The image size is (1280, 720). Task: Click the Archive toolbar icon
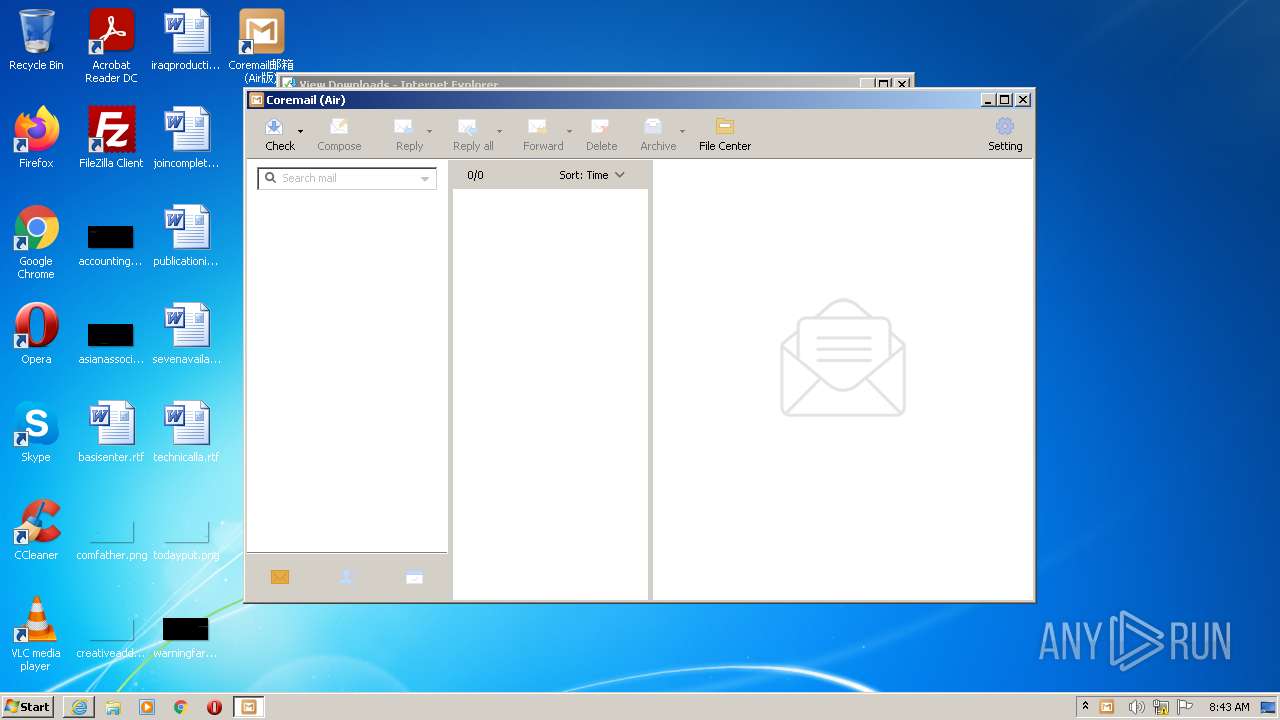(x=653, y=127)
